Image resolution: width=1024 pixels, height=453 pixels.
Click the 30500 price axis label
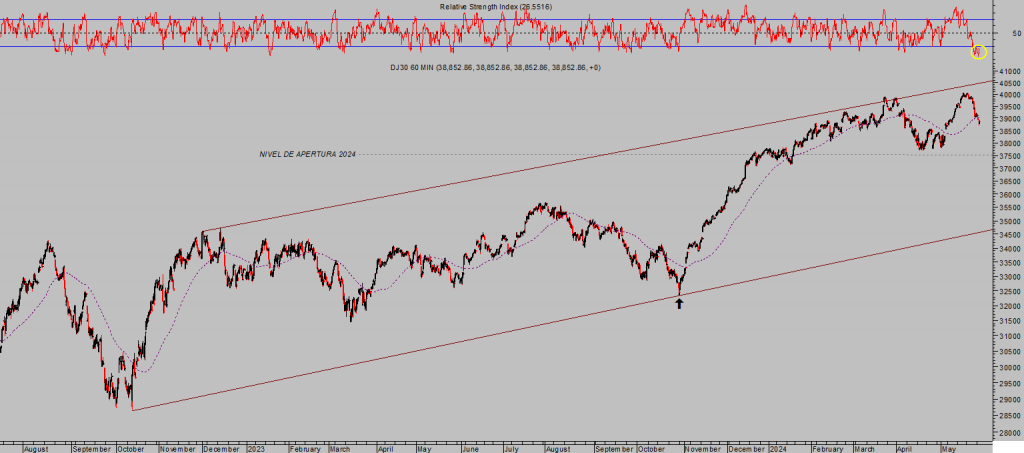pos(1010,352)
